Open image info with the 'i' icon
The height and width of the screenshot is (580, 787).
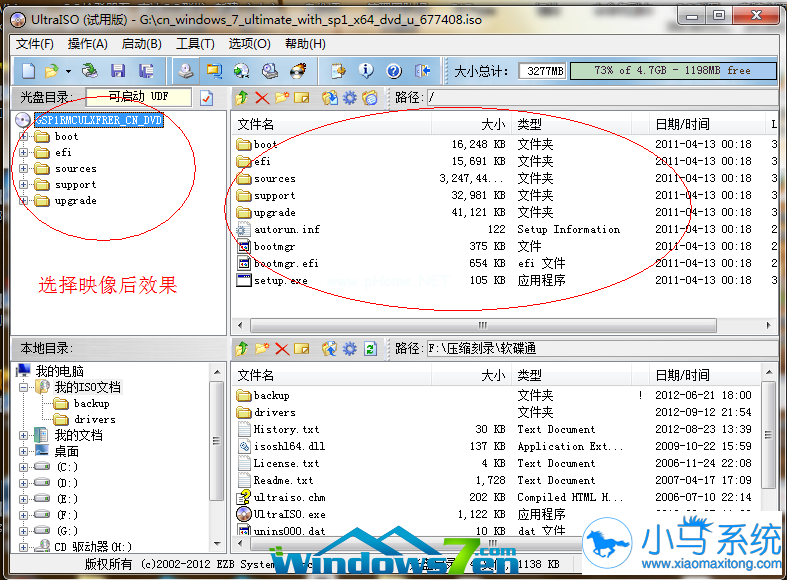click(x=366, y=71)
